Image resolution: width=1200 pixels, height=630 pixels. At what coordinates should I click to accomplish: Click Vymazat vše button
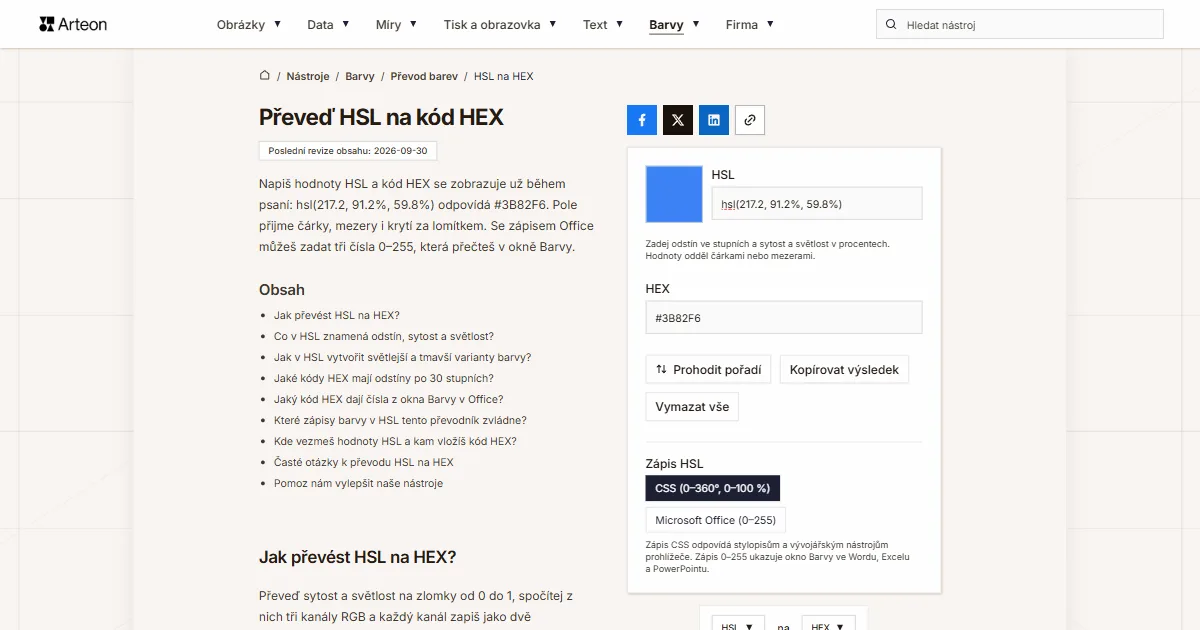pos(692,407)
